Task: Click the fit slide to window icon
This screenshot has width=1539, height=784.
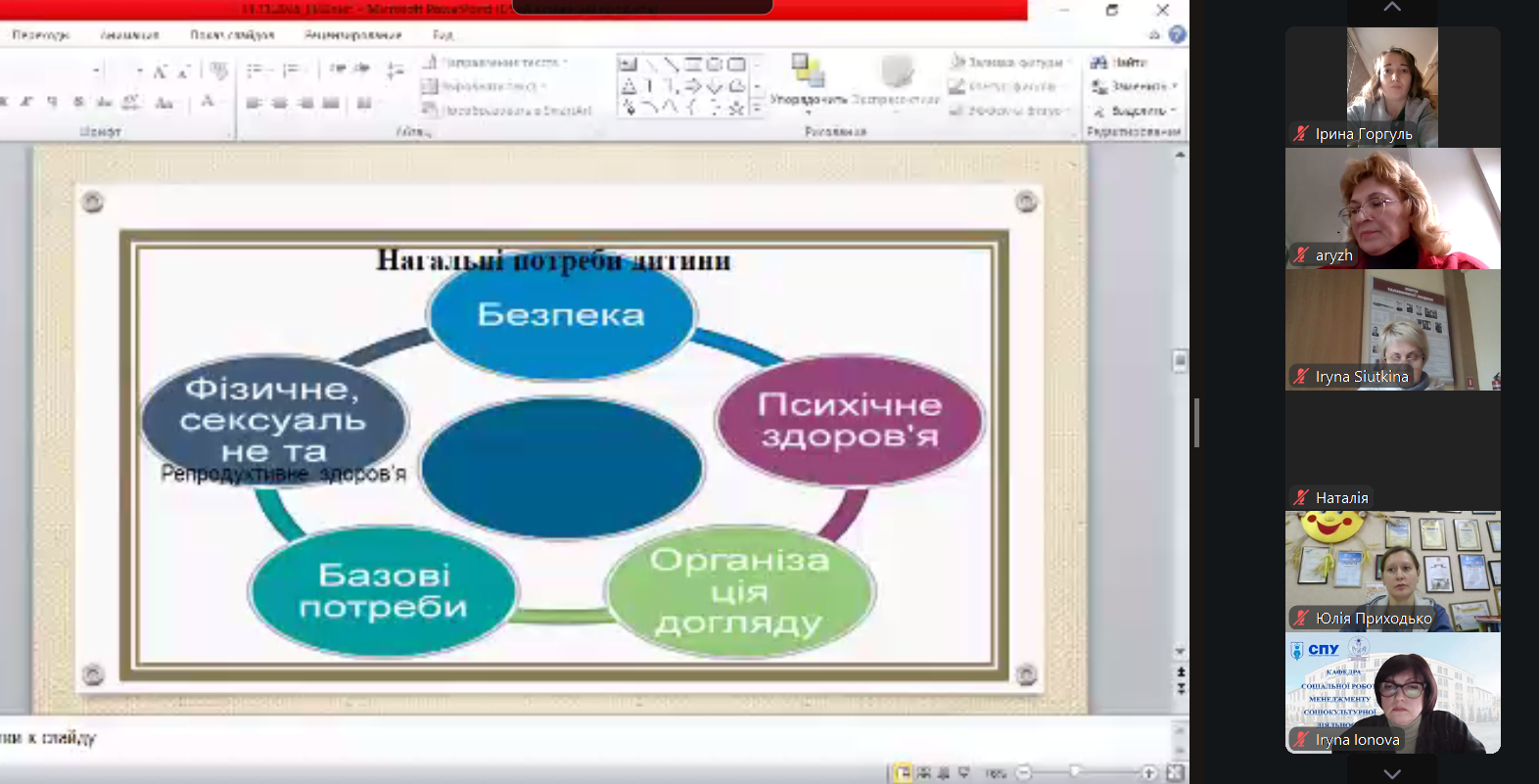Action: tap(1175, 773)
